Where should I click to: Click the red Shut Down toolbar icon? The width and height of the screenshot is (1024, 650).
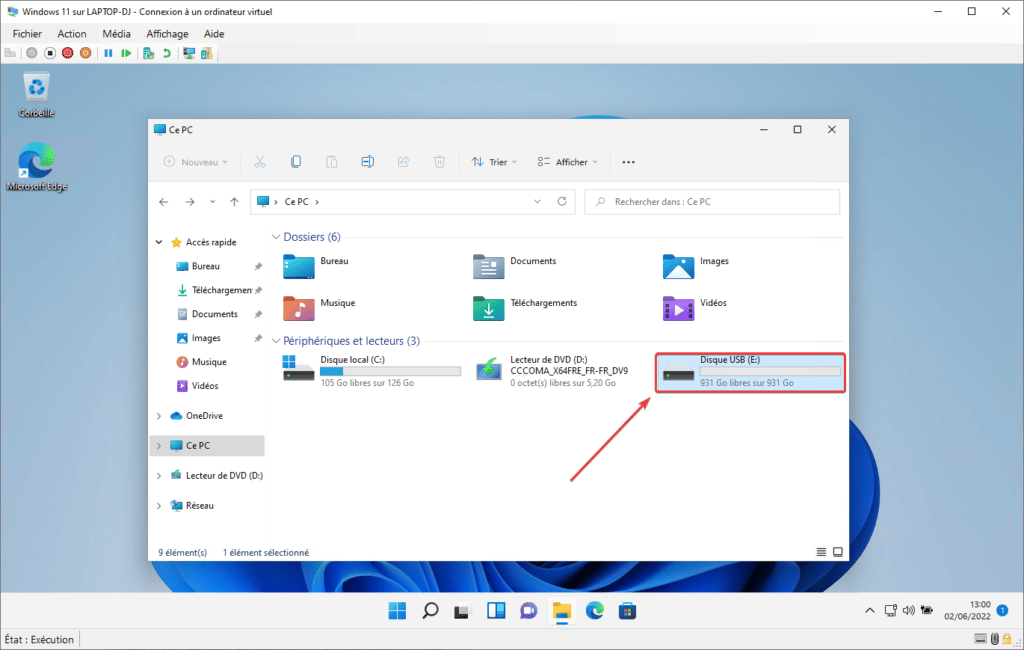click(68, 53)
